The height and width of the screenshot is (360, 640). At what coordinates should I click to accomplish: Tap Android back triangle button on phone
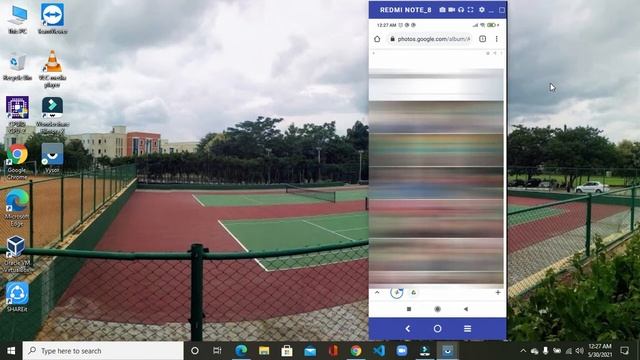466,309
